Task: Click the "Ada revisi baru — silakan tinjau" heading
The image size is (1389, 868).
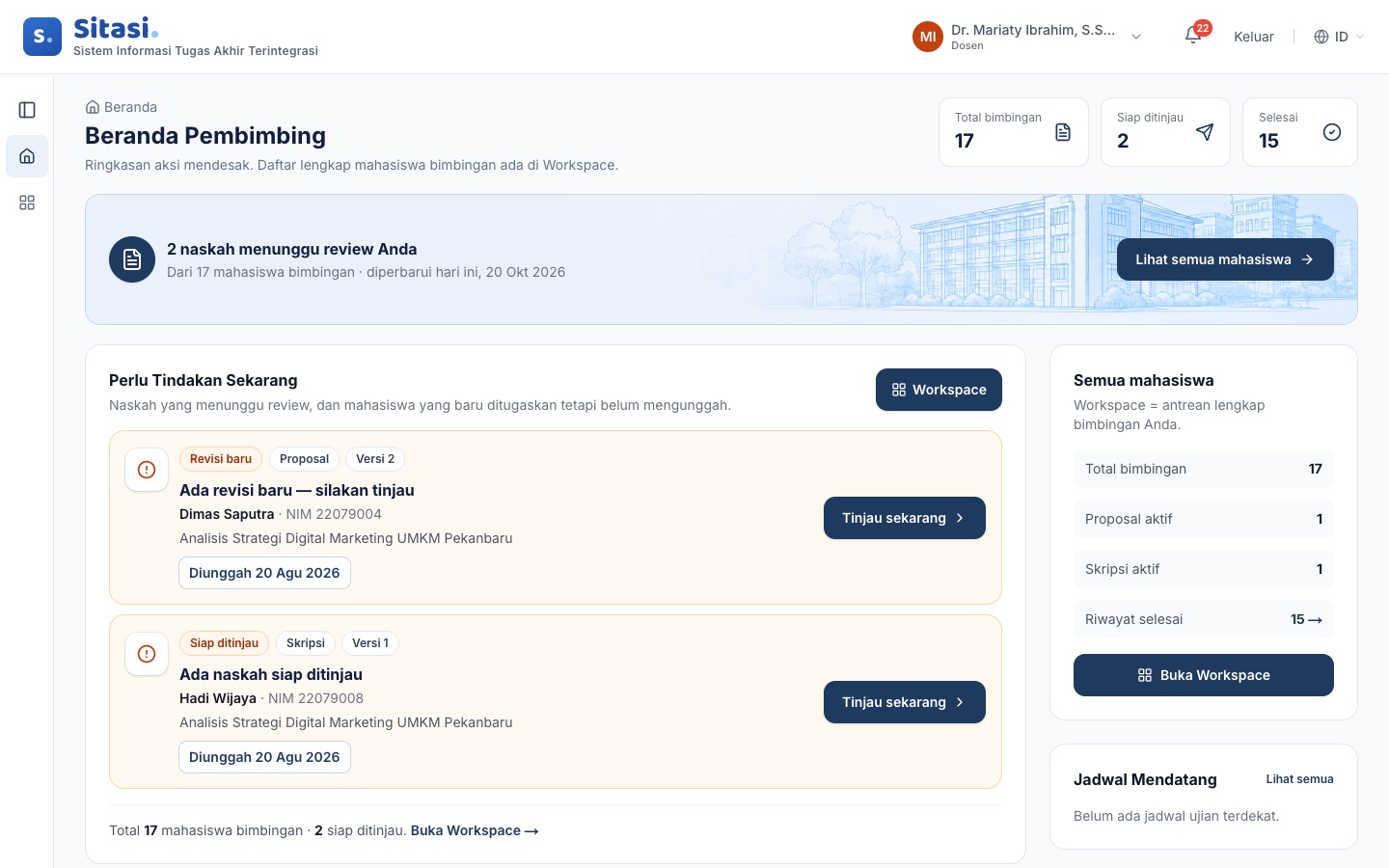Action: [x=297, y=490]
